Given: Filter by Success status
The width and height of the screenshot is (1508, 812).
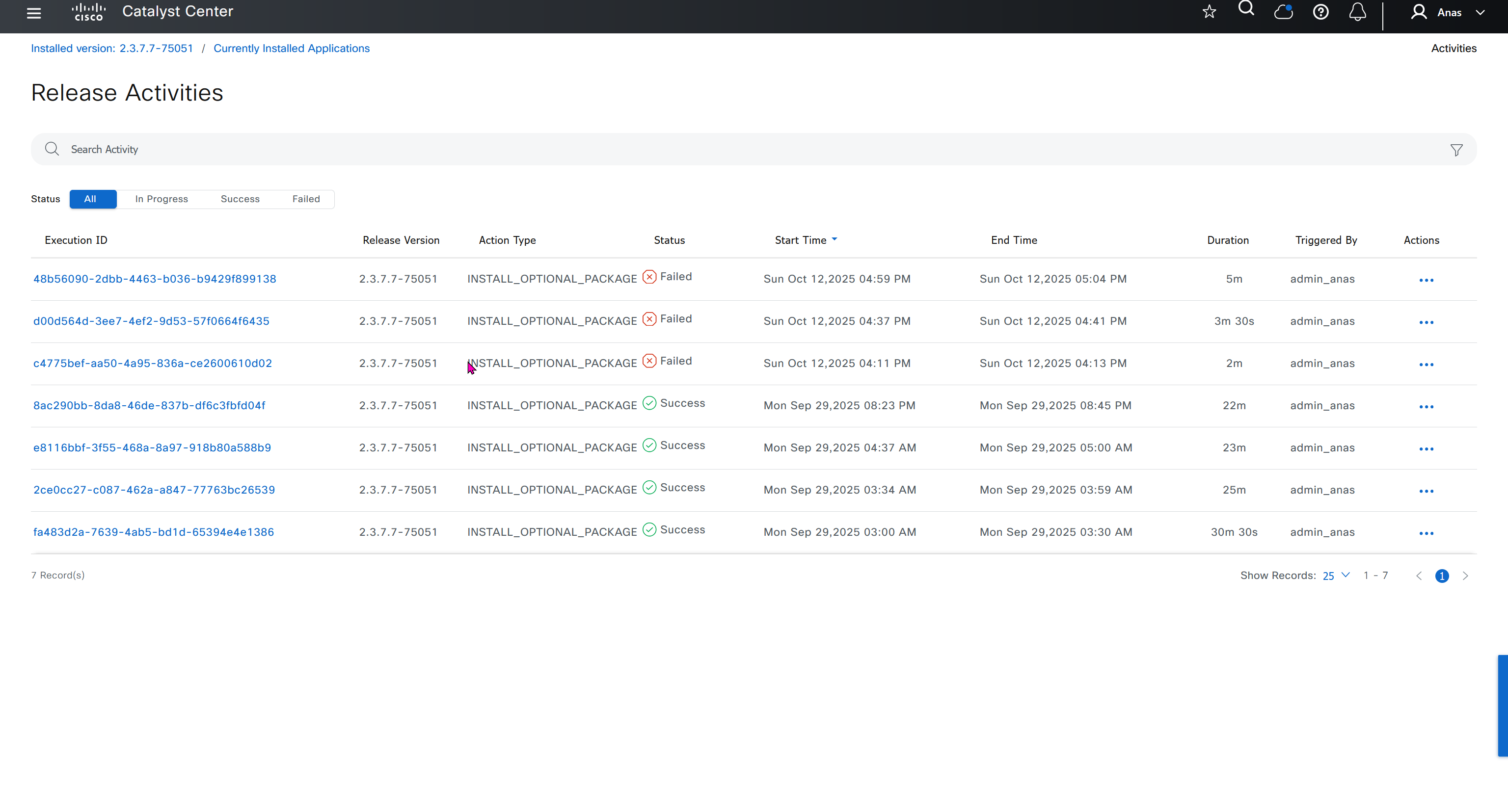Looking at the screenshot, I should click(240, 199).
